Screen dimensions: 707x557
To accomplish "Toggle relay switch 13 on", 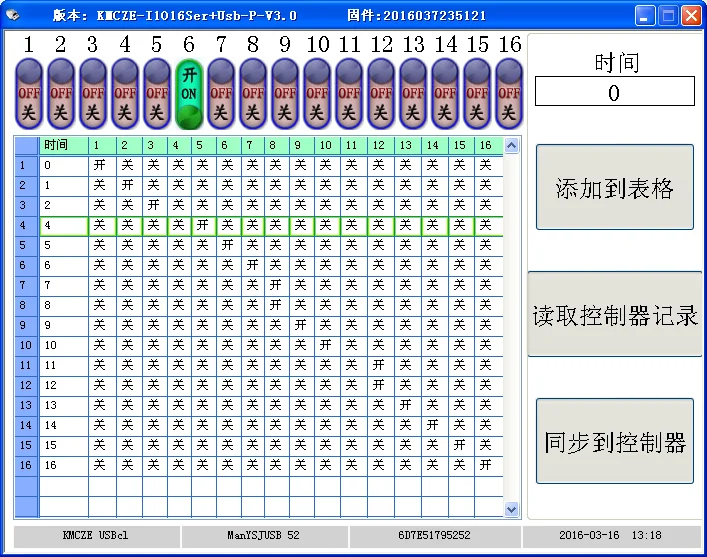I will point(413,94).
